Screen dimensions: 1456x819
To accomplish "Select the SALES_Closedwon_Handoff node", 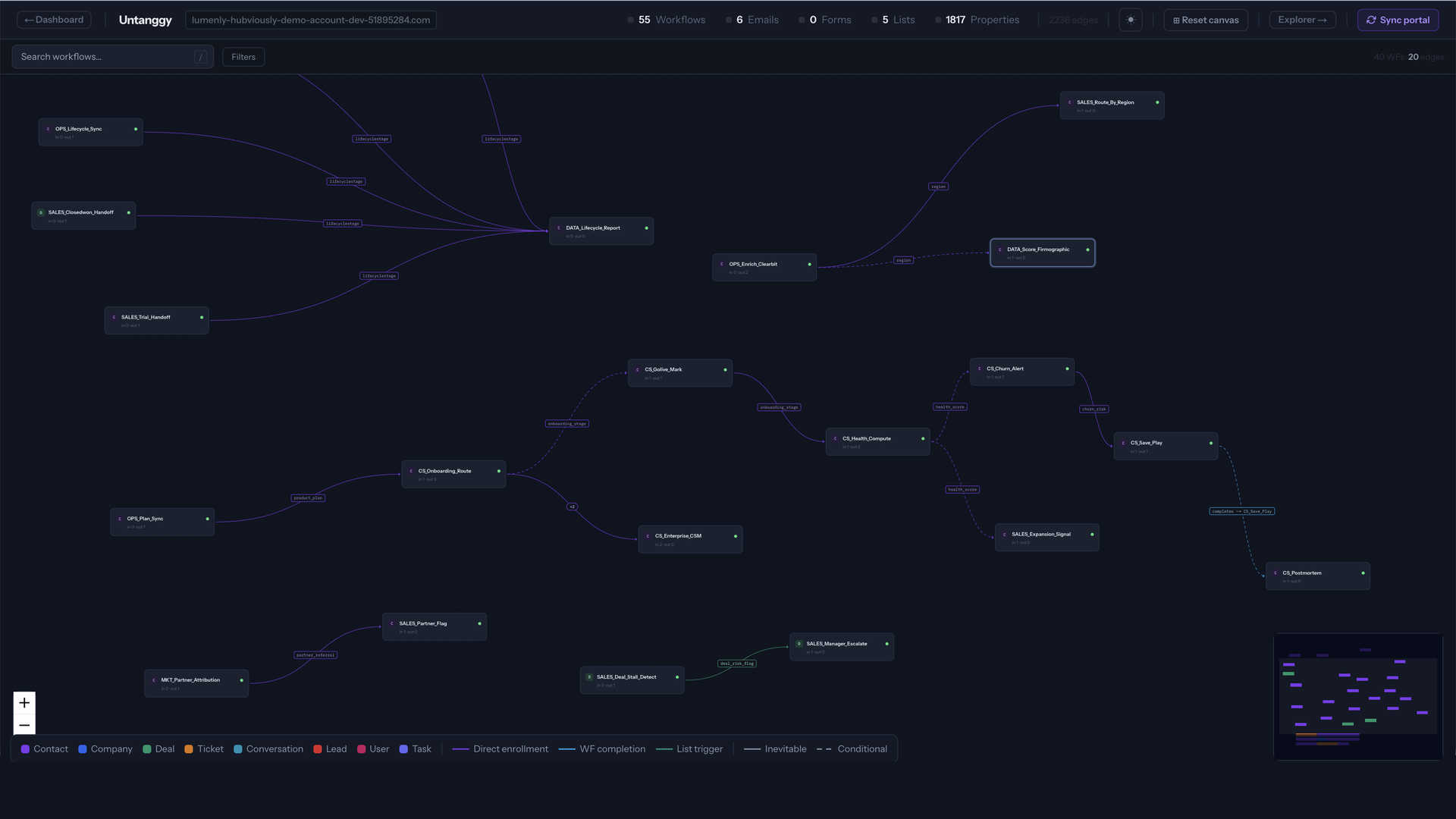I will (83, 215).
